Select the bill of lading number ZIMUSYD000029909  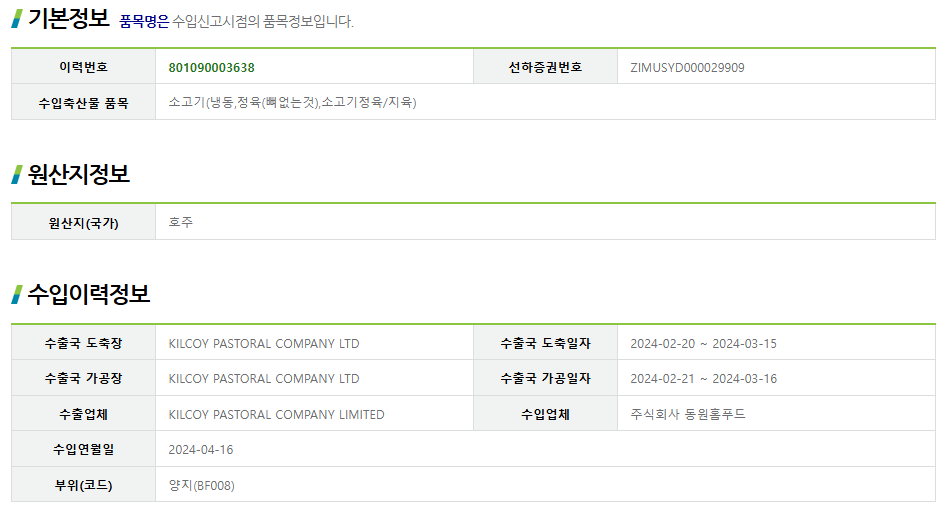coord(687,67)
